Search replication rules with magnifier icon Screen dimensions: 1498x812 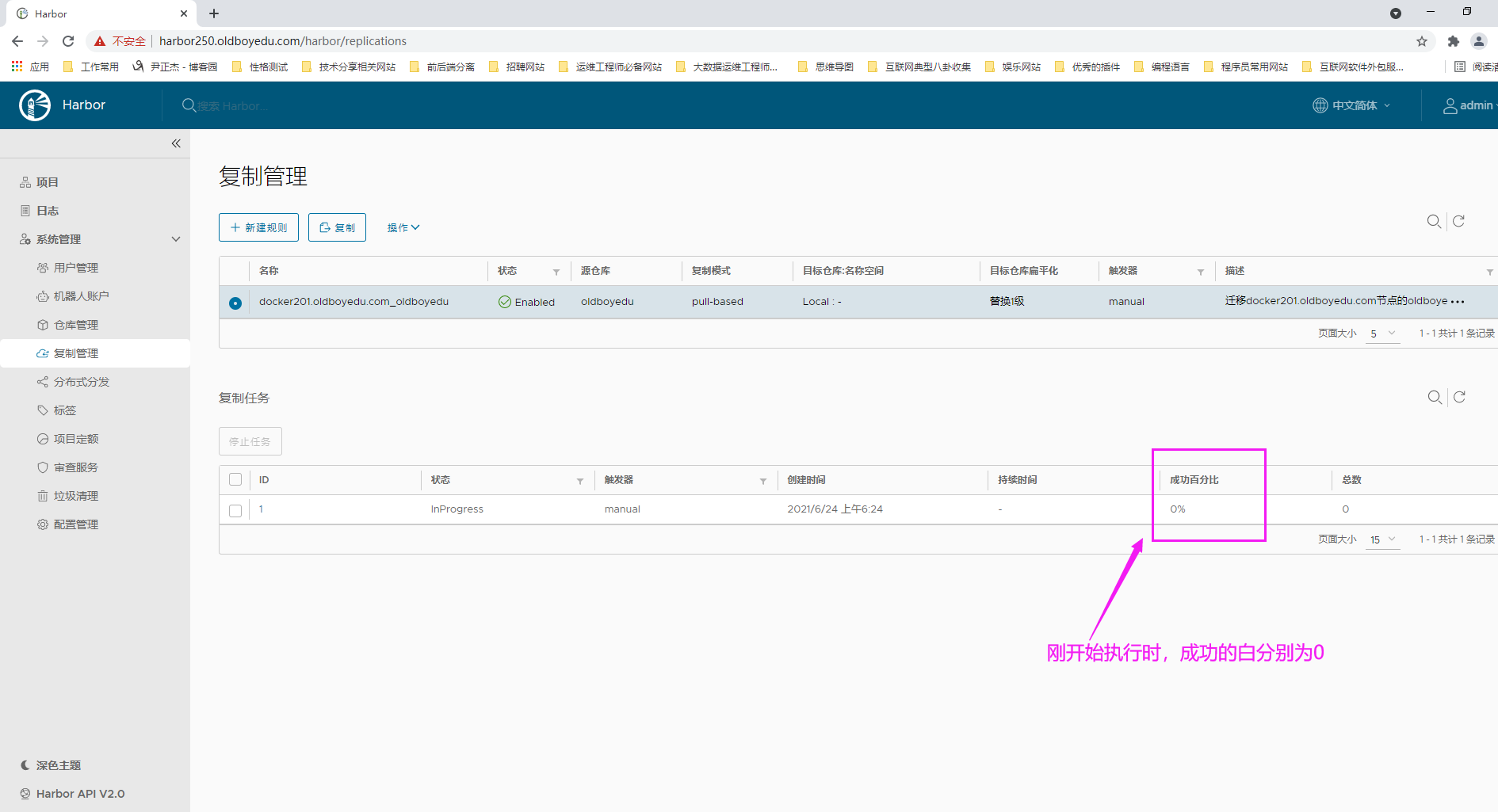[1434, 221]
